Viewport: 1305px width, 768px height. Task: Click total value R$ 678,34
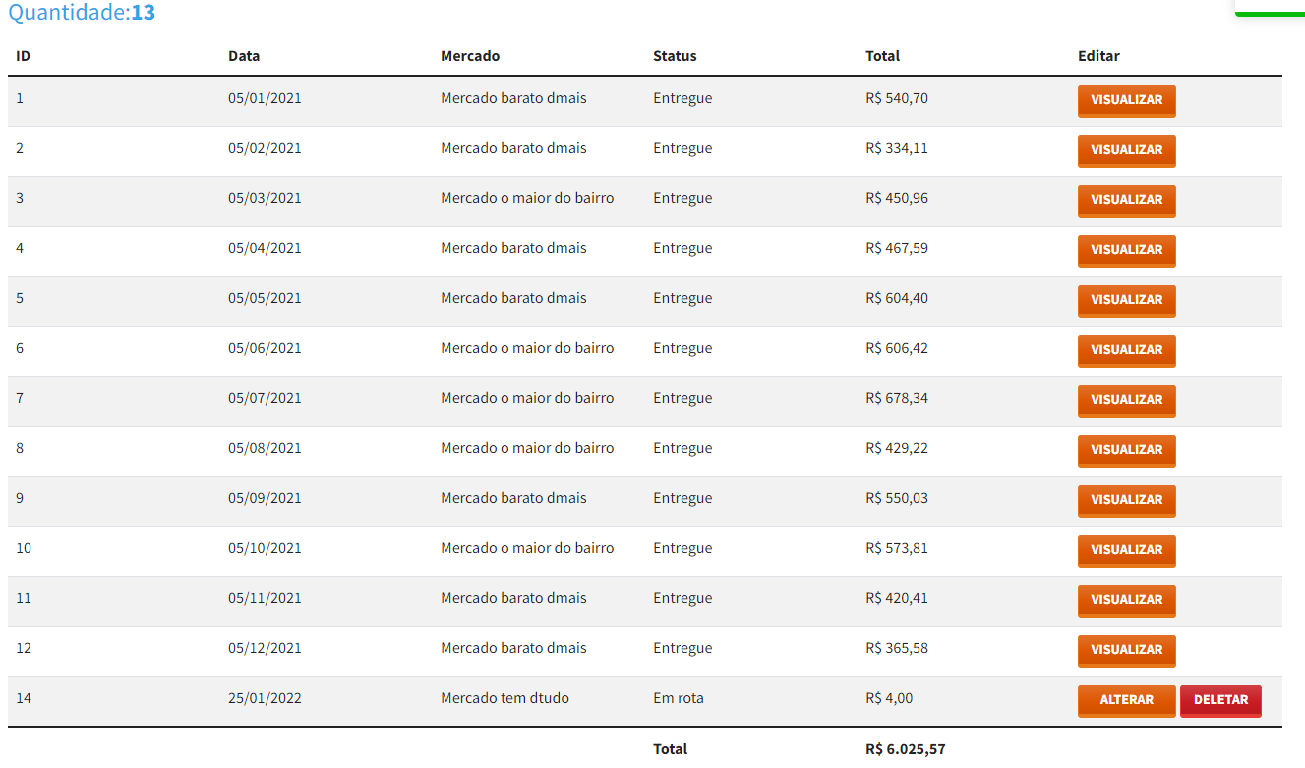click(896, 398)
